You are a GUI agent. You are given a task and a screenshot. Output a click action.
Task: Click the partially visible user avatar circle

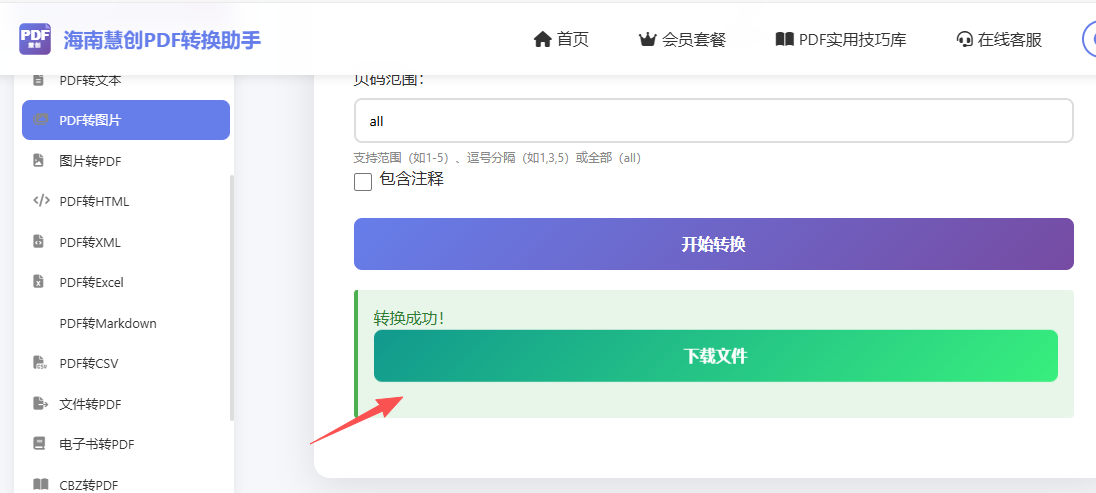1089,39
